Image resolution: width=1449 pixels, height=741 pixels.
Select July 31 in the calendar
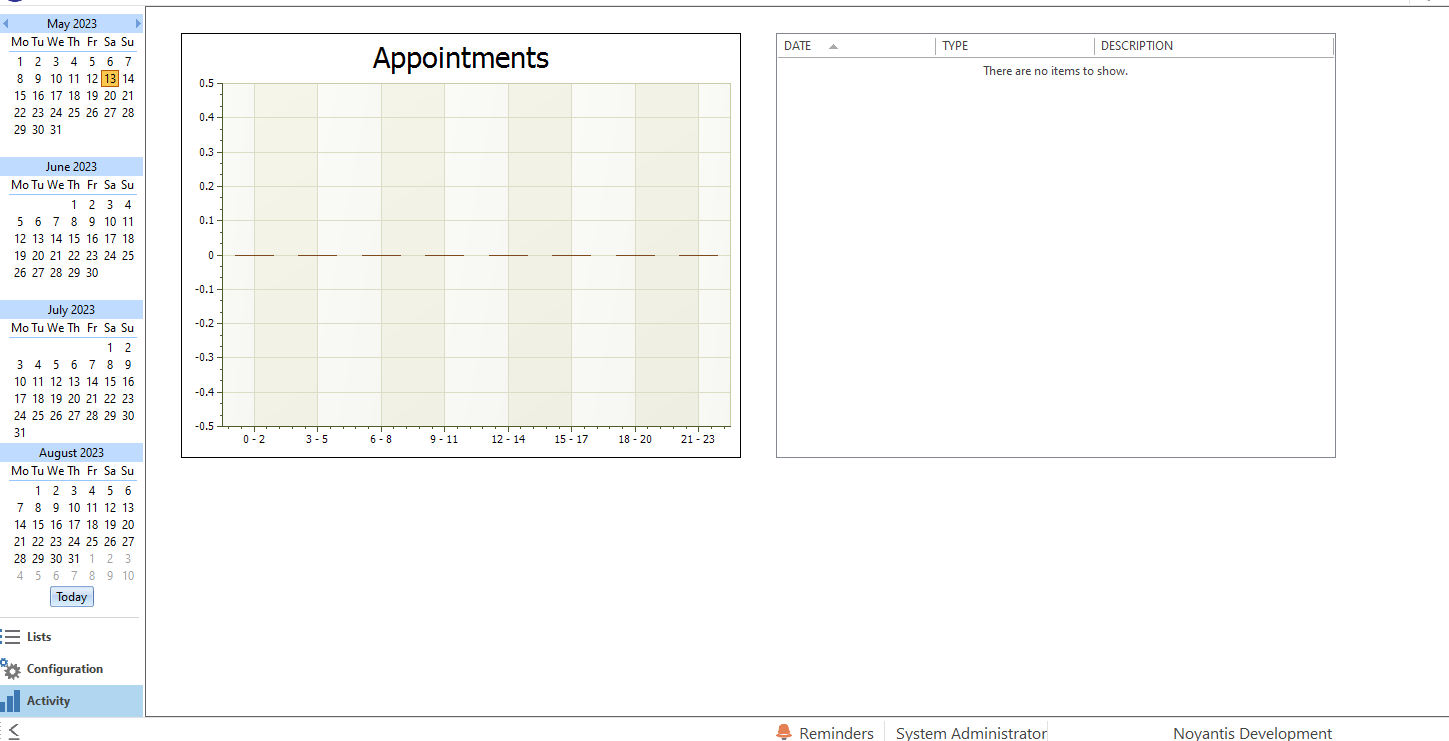point(20,433)
